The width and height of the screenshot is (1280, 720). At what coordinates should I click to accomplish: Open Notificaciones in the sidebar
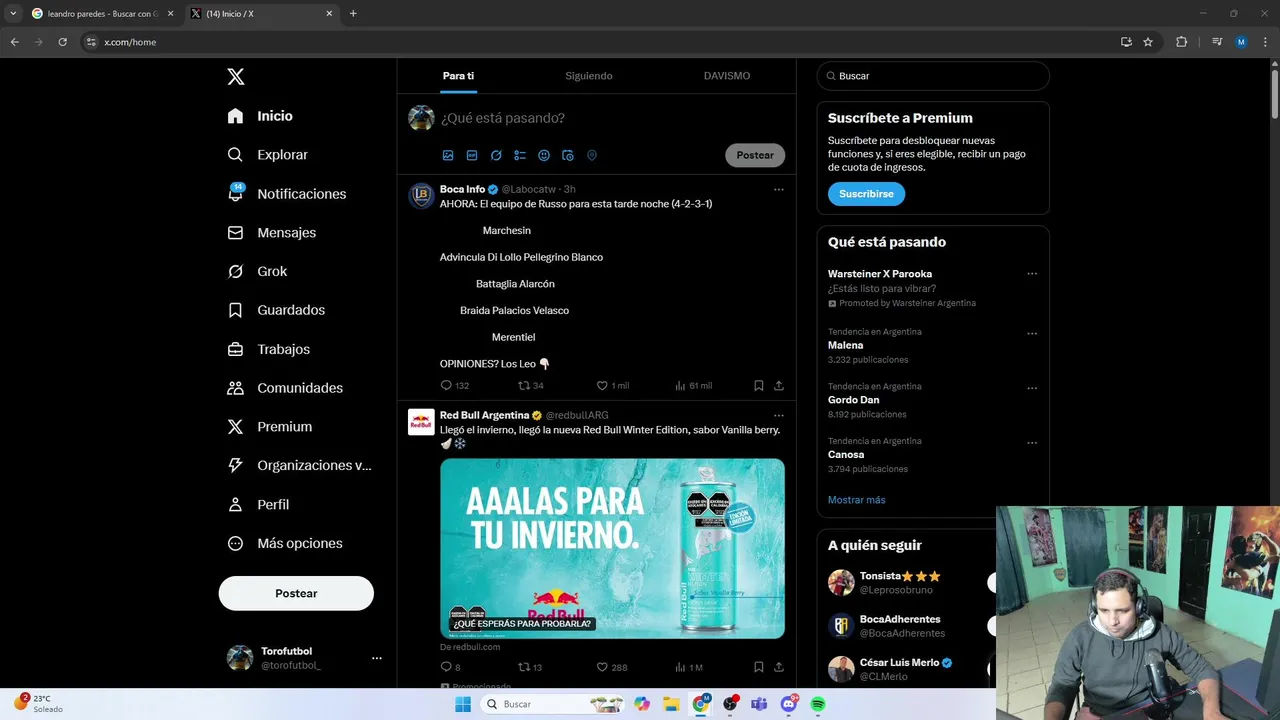coord(286,193)
